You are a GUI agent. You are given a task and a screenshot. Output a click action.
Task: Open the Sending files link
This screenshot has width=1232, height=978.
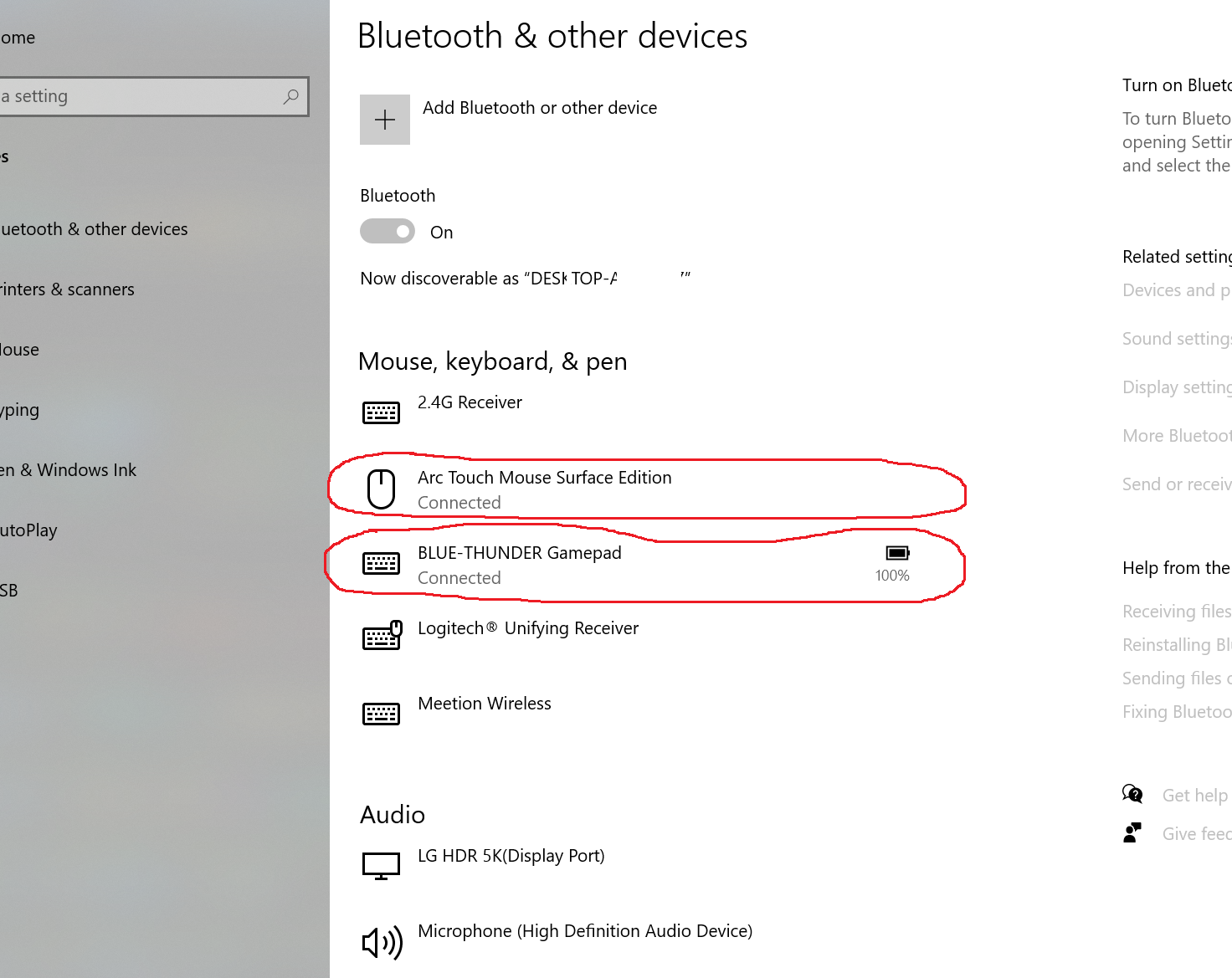(1174, 678)
